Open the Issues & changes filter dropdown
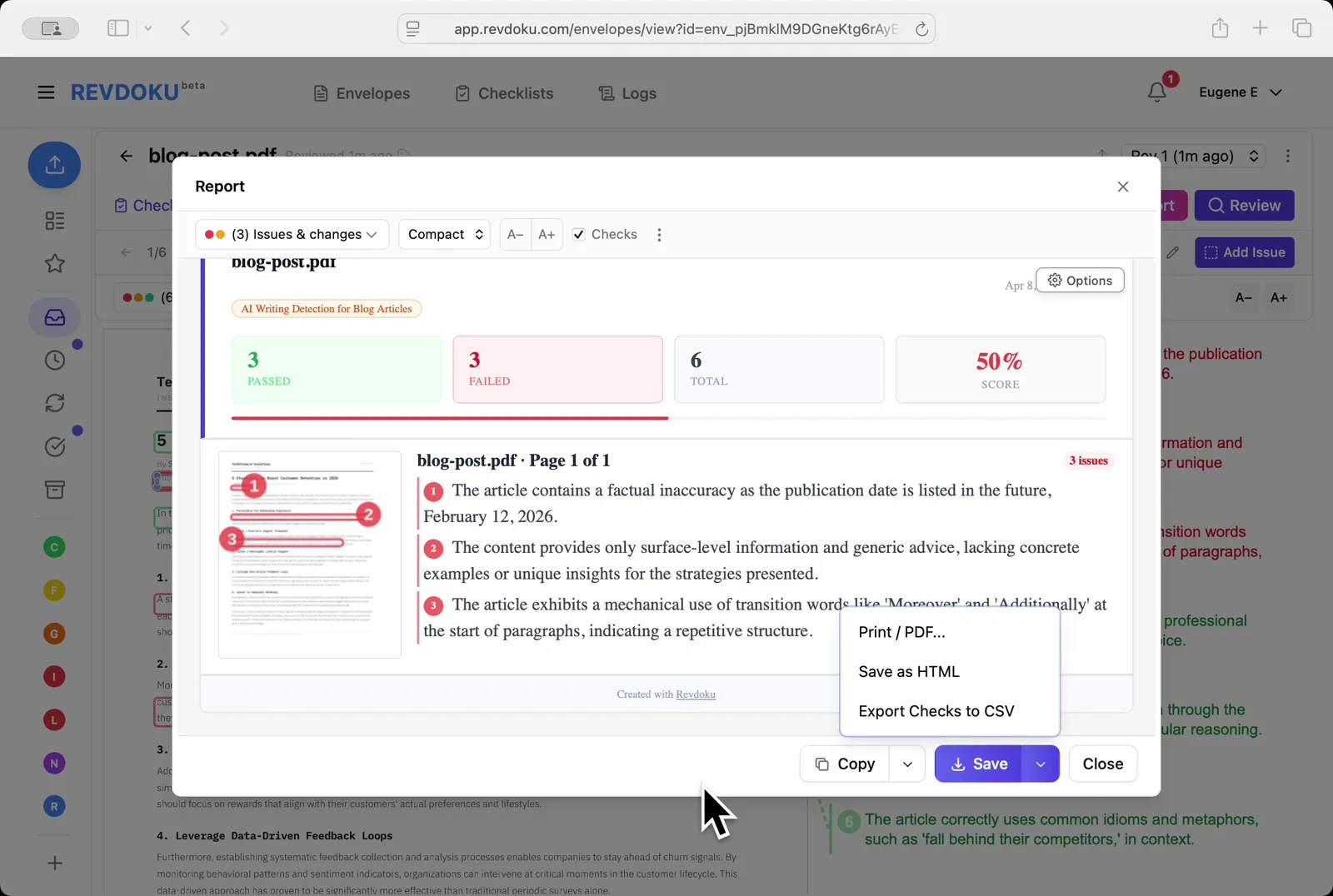Screen dimensions: 1333x896 291,234
